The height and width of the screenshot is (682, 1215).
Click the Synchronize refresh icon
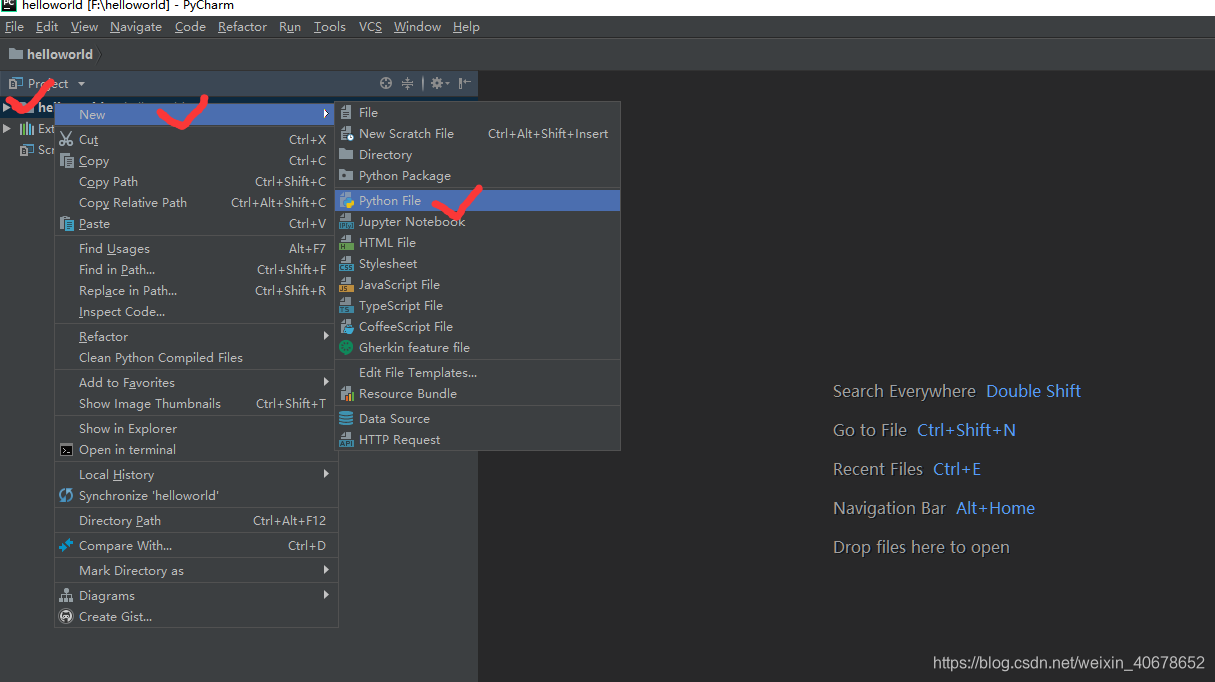(66, 496)
